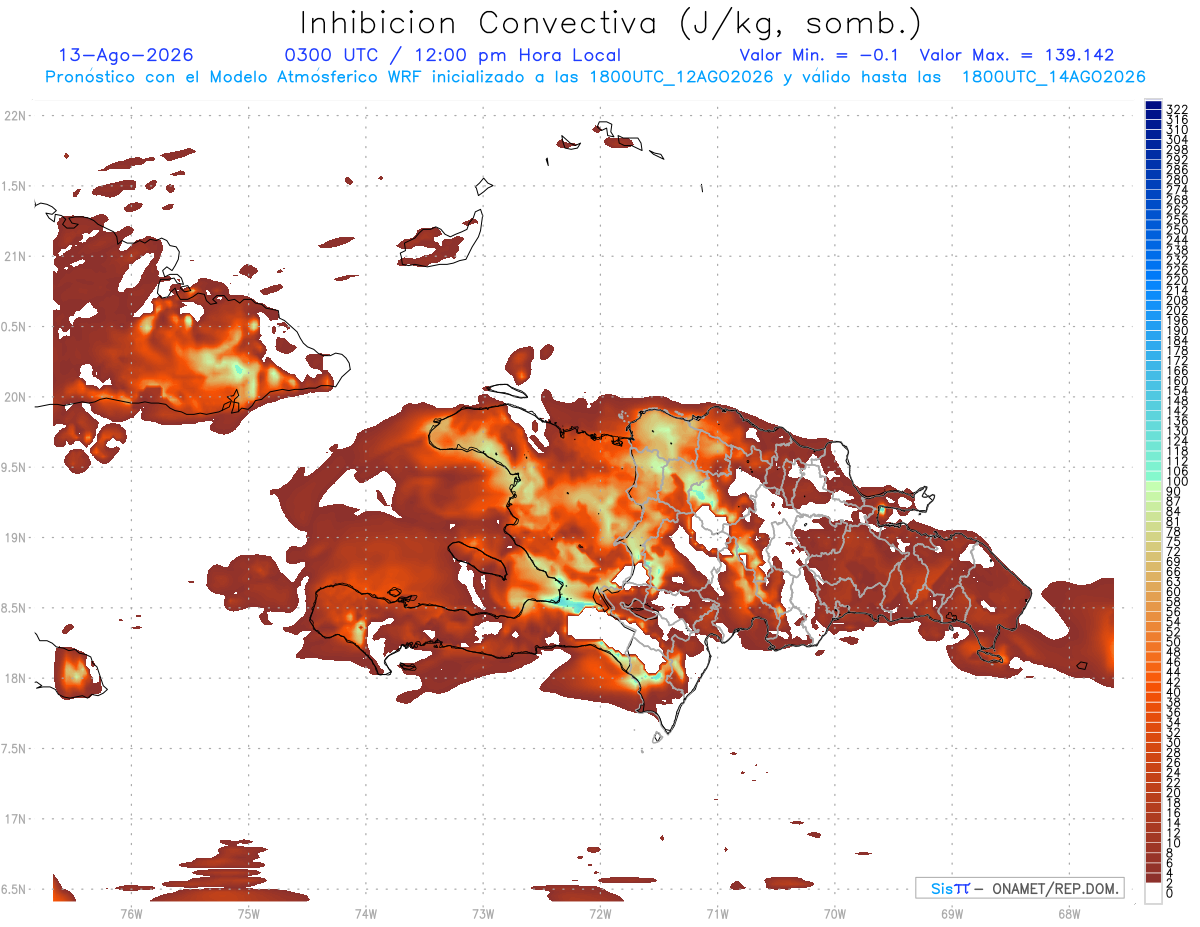Click the '1800UTC_14AGO2026' valid-until time
Viewport: 1200px width, 927px height.
tap(1053, 77)
